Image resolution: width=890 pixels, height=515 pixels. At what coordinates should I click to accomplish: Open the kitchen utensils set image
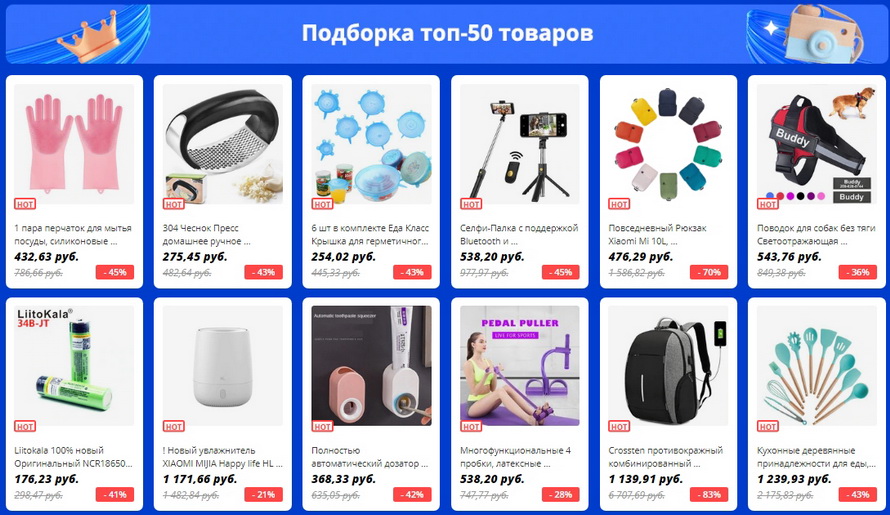(817, 366)
